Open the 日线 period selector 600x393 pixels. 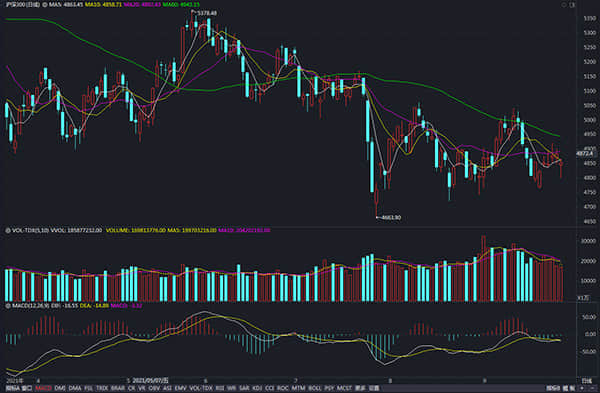pos(586,381)
